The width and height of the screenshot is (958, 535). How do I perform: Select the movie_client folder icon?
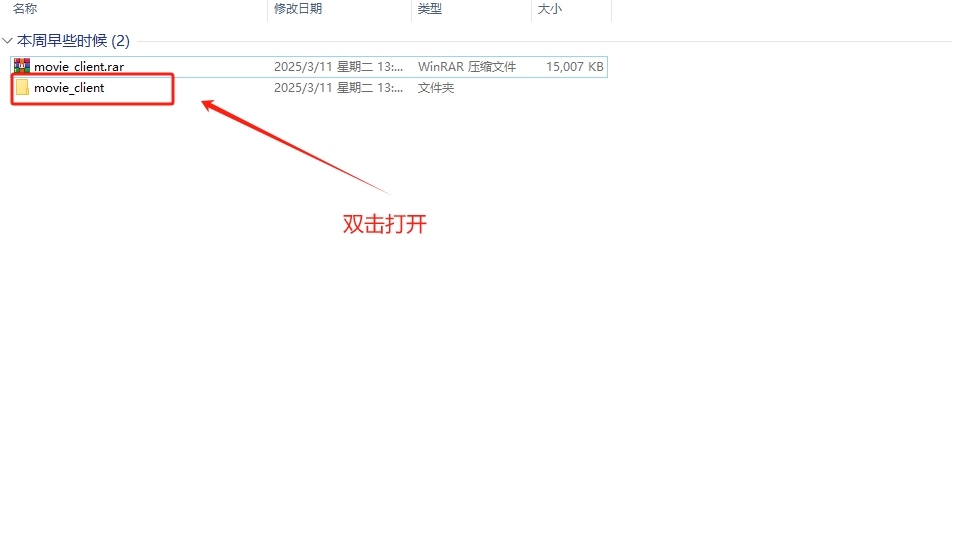pyautogui.click(x=23, y=88)
